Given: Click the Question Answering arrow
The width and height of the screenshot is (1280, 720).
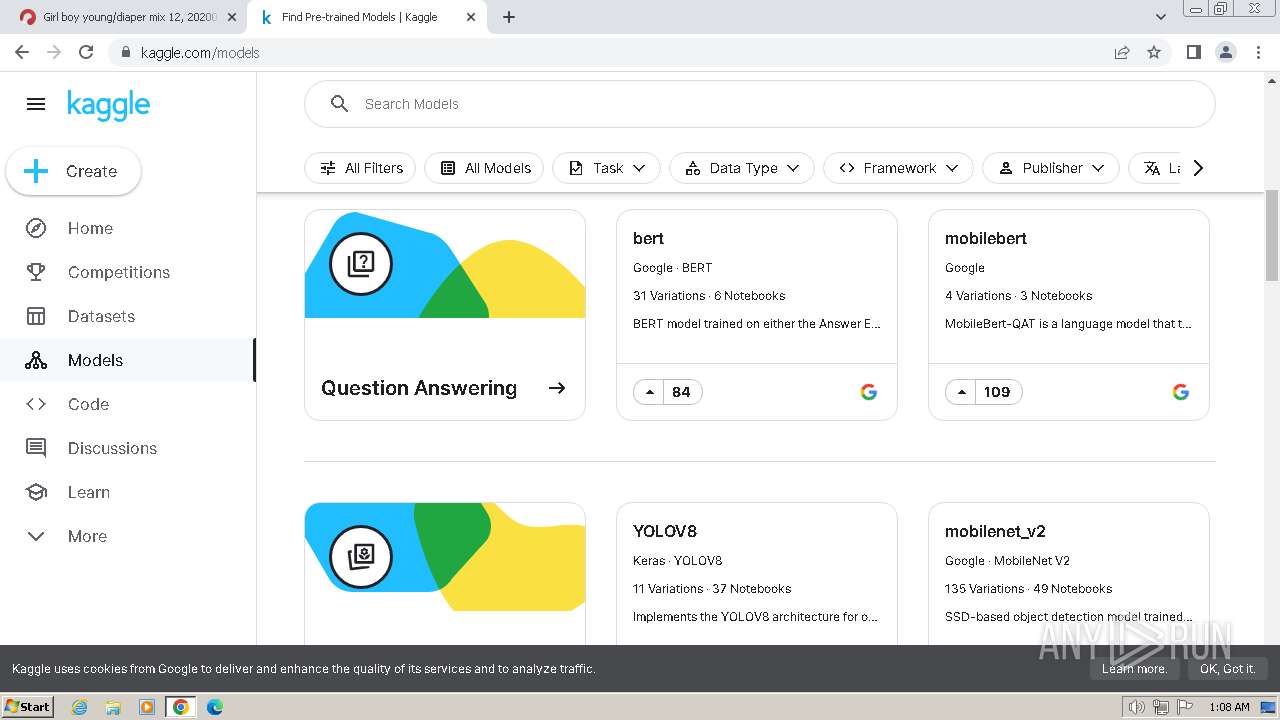Looking at the screenshot, I should (557, 388).
